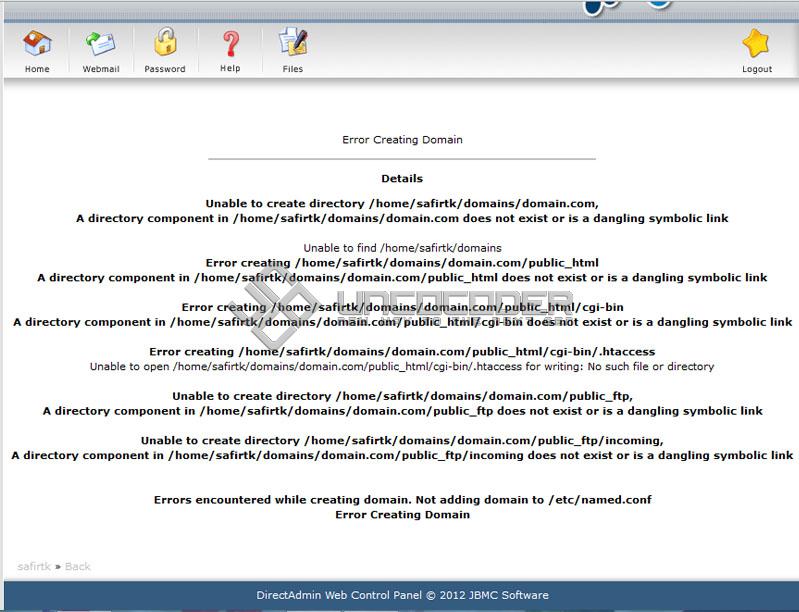This screenshot has width=799, height=612.
Task: Click the Logout text label
Action: pos(757,69)
